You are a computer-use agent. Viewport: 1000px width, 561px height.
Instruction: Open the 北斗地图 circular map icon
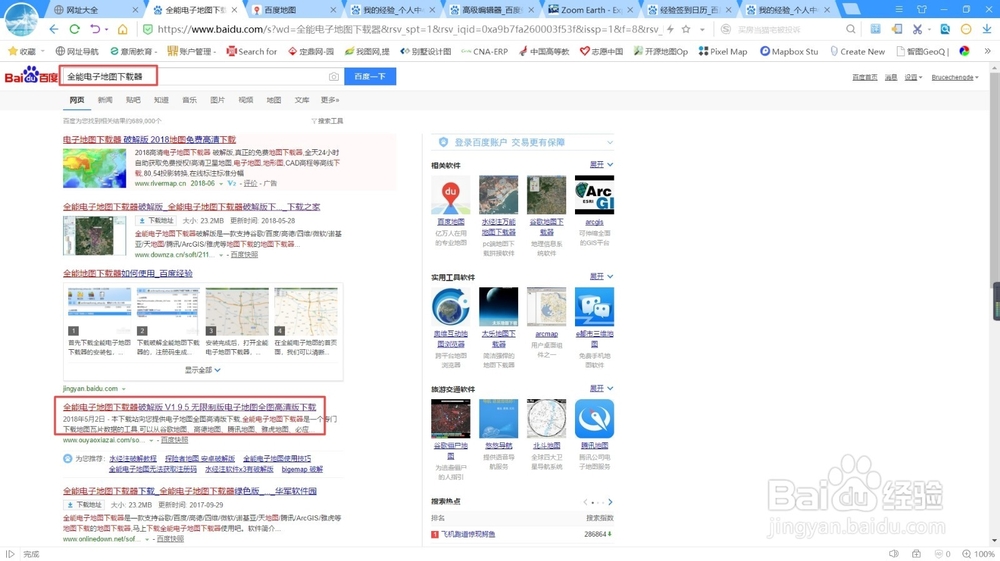[x=546, y=419]
